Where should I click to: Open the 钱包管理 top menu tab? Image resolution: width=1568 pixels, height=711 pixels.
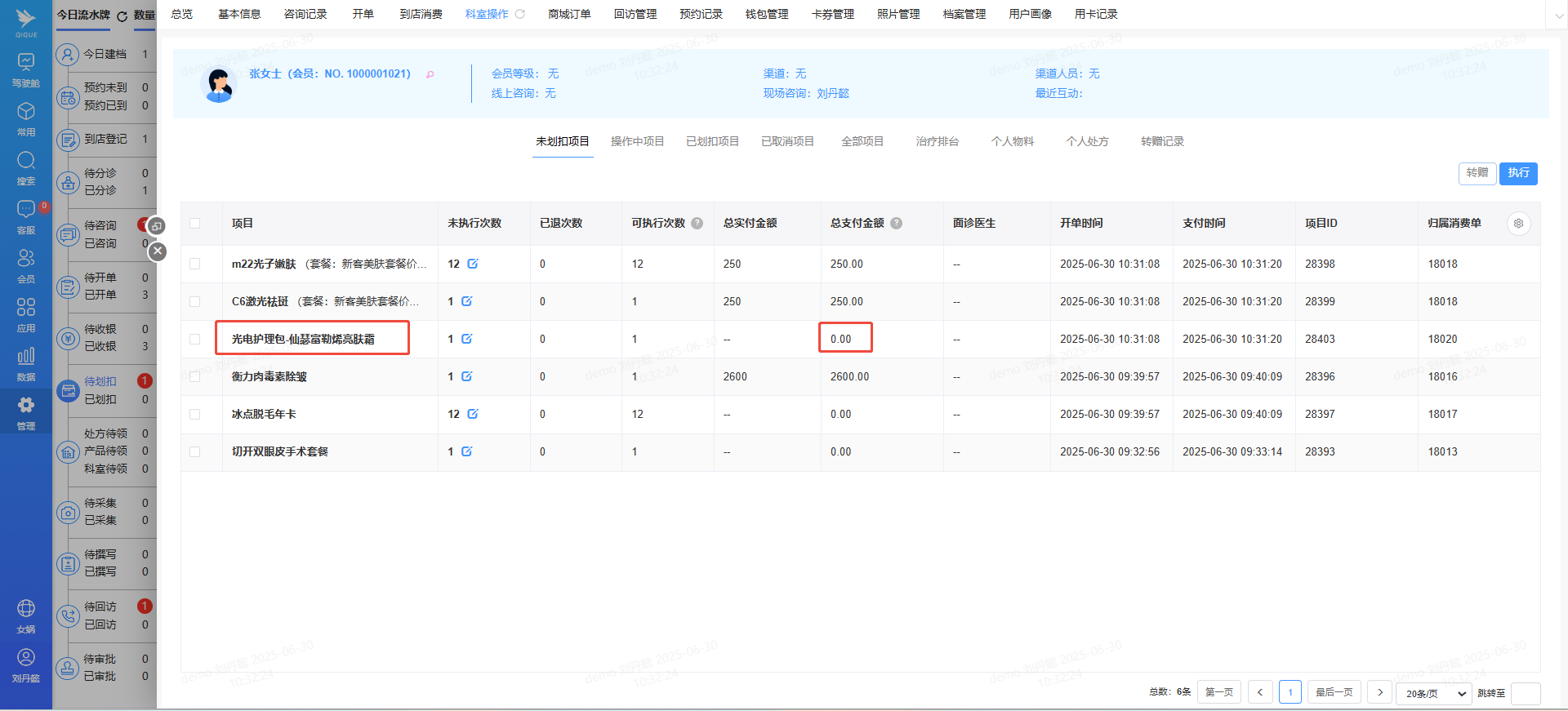[x=766, y=14]
